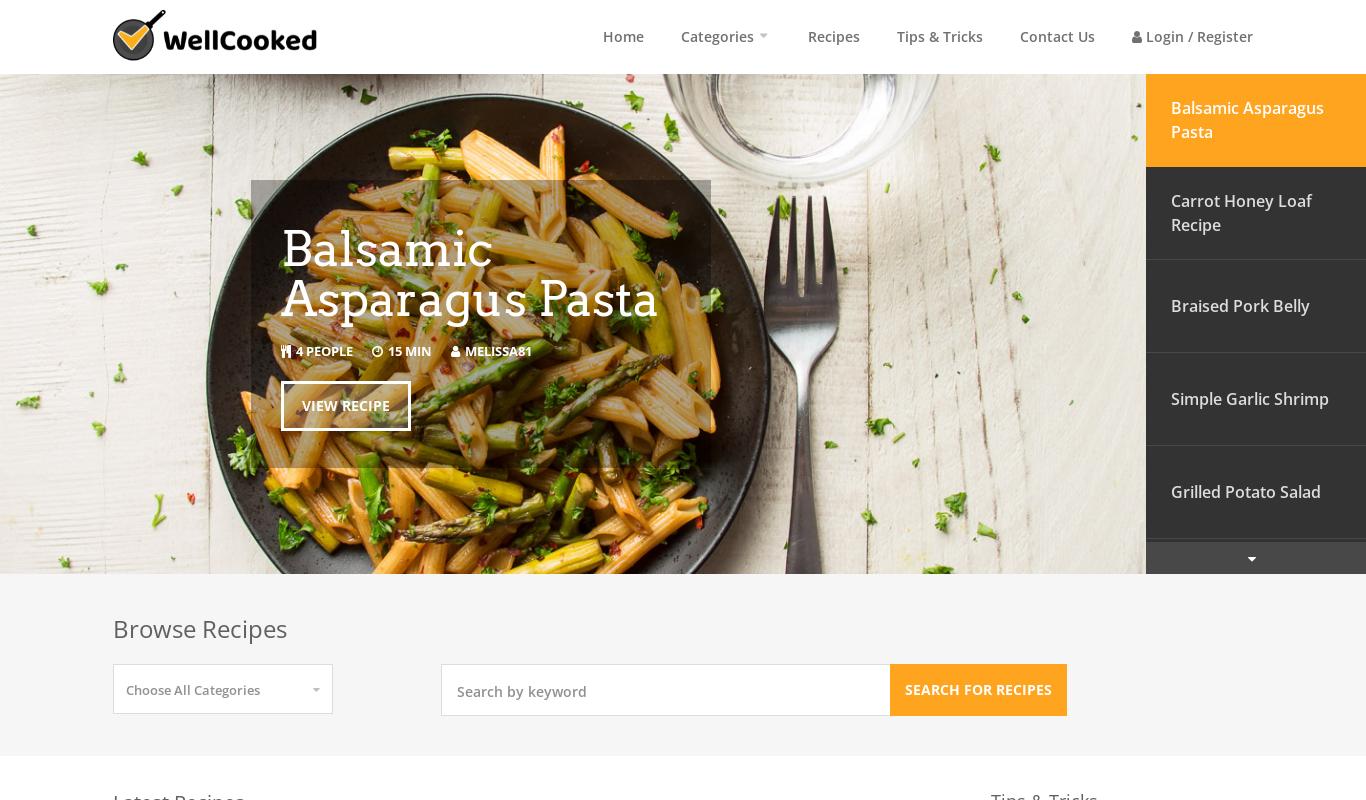Show more recipes with the slider down arrow
Screen dimensions: 1366x800
click(1252, 559)
